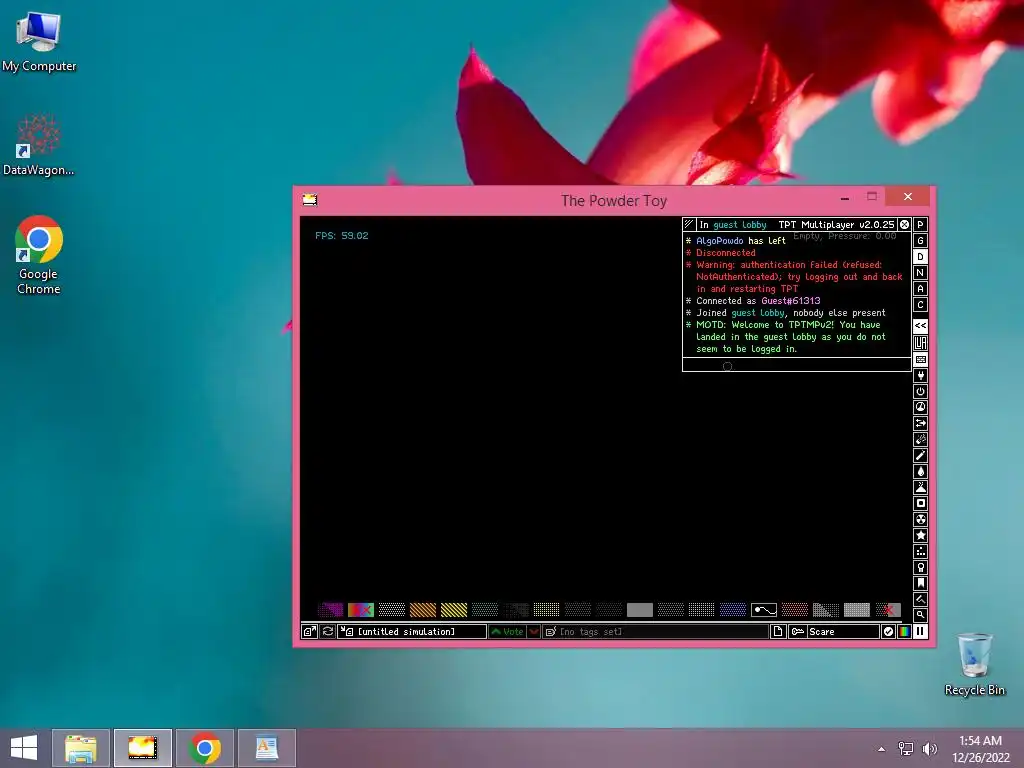Select the red dotted detector wall

[795, 610]
